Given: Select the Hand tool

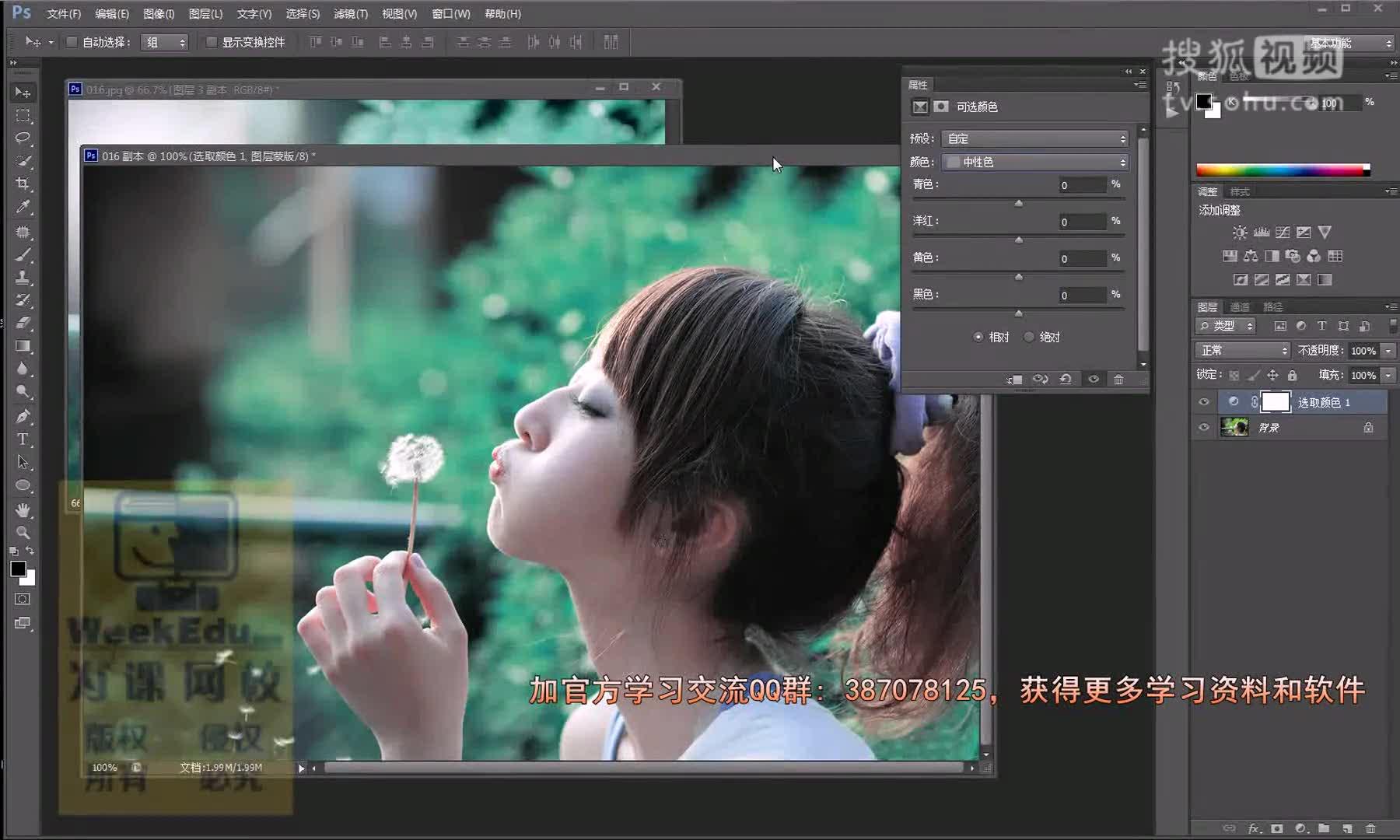Looking at the screenshot, I should tap(23, 511).
